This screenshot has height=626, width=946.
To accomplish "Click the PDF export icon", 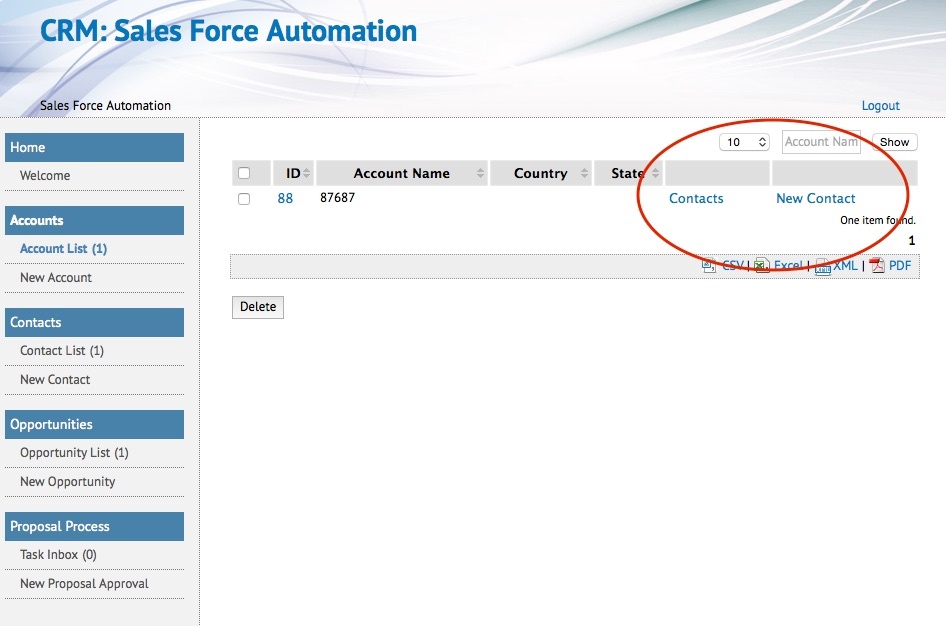I will point(877,266).
